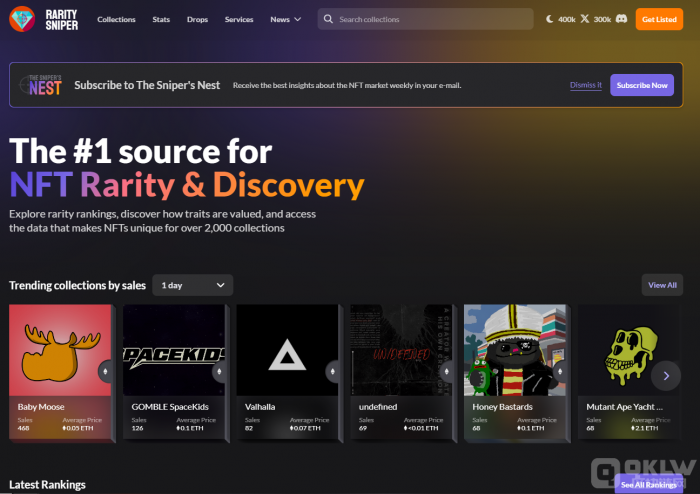700x494 pixels.
Task: Click 400k X follower count
Action: 567,19
